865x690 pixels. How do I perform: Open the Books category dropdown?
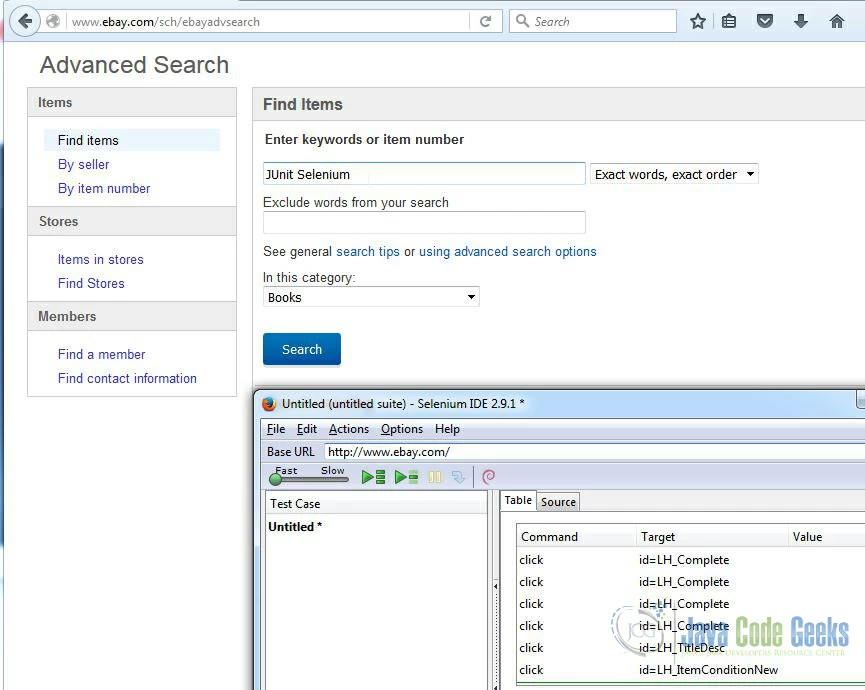[x=371, y=297]
